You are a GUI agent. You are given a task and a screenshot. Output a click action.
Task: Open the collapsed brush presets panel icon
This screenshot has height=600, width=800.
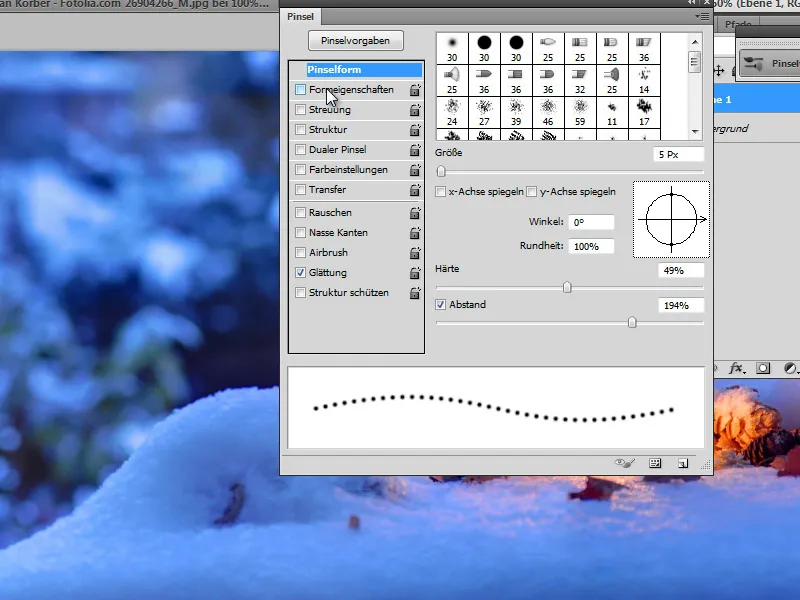[753, 63]
